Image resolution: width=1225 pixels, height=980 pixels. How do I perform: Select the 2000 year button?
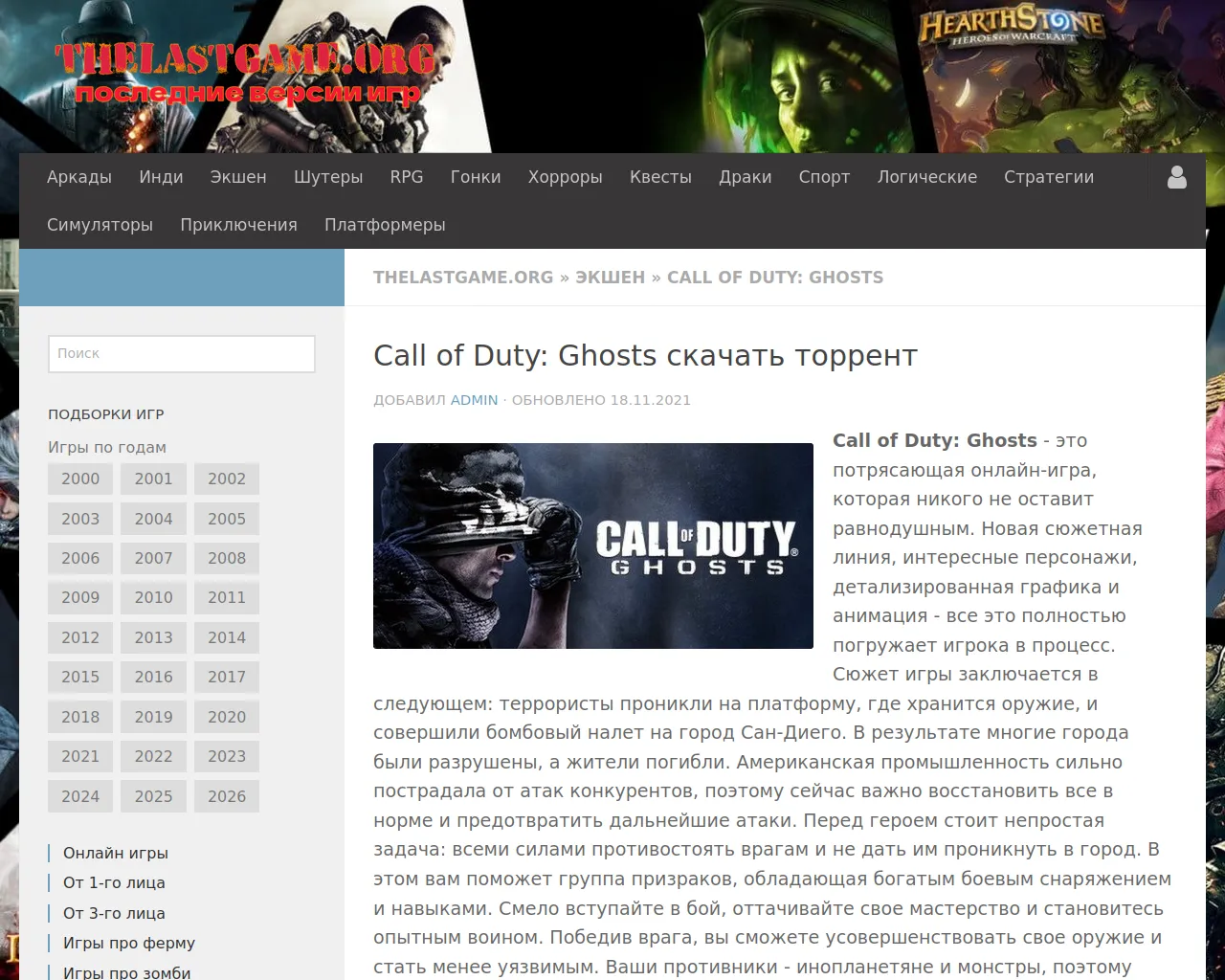[80, 479]
